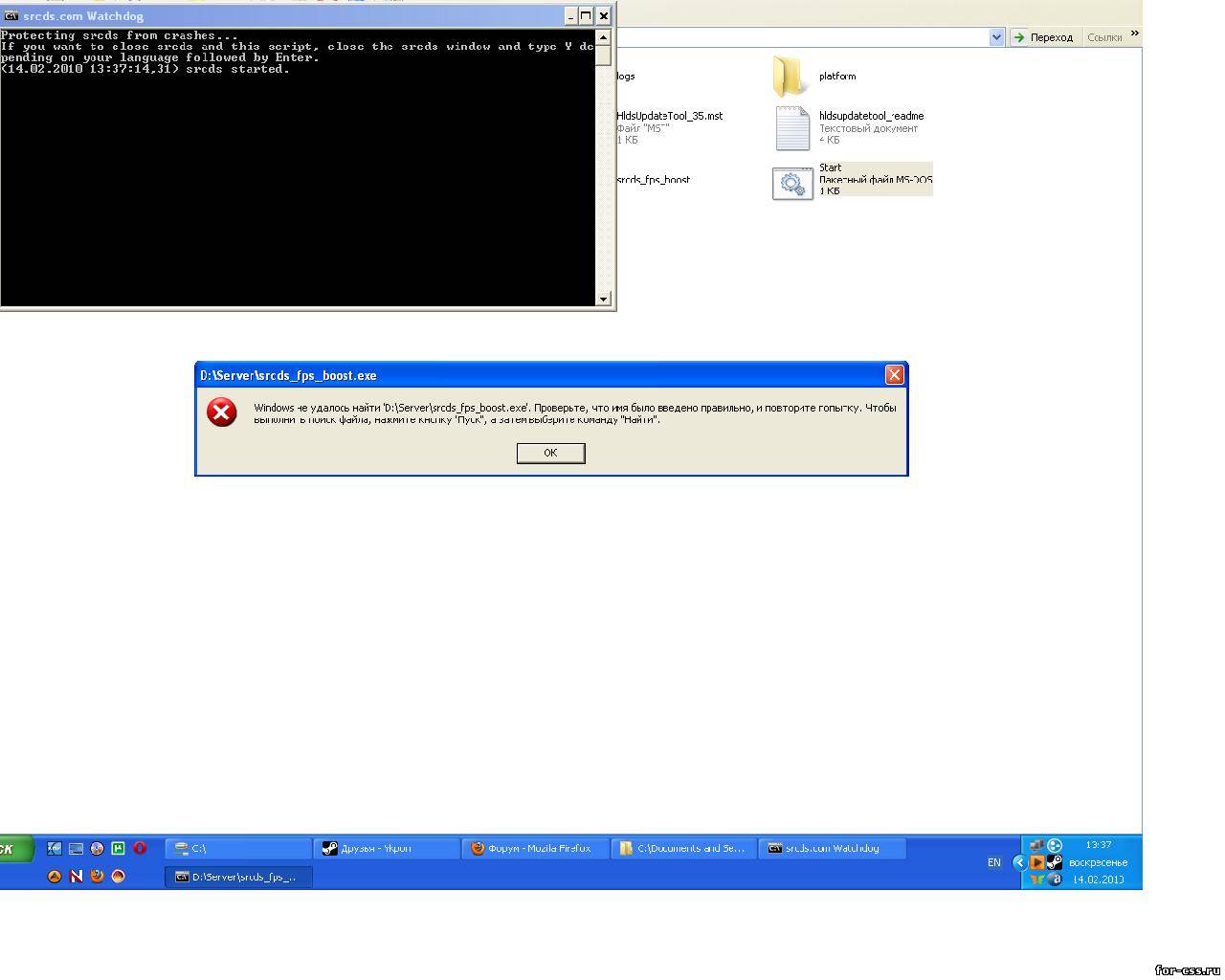
Task: Switch to the Друзья Steam friends taskbar button
Action: (x=388, y=848)
